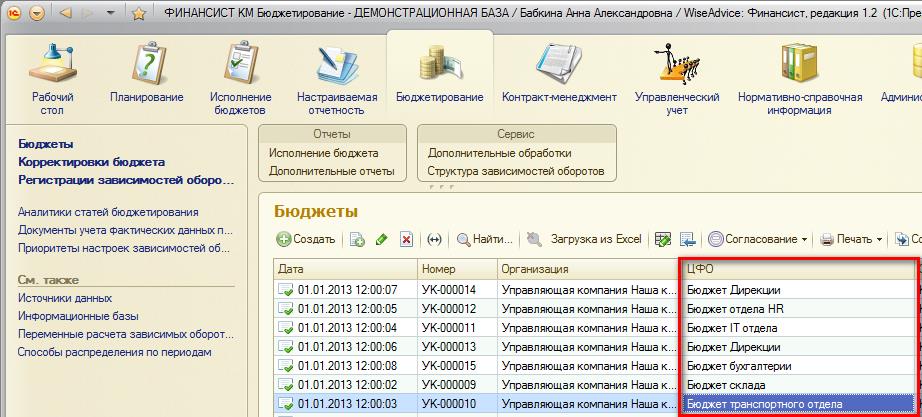Click the 1C main menu logo icon
The width and height of the screenshot is (922, 417).
coord(15,13)
